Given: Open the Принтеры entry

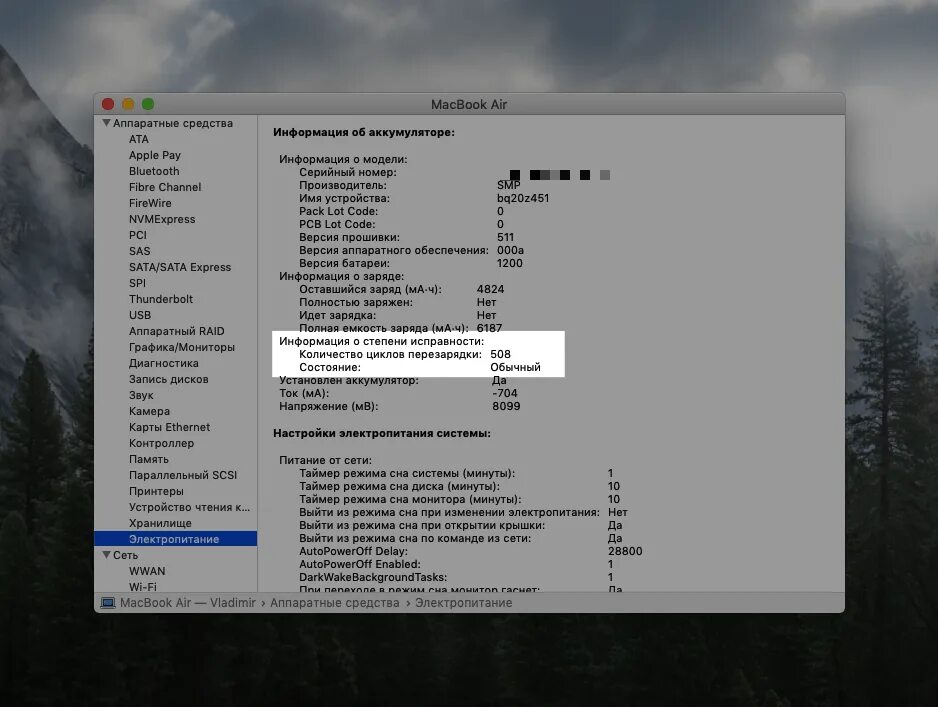Looking at the screenshot, I should 156,491.
